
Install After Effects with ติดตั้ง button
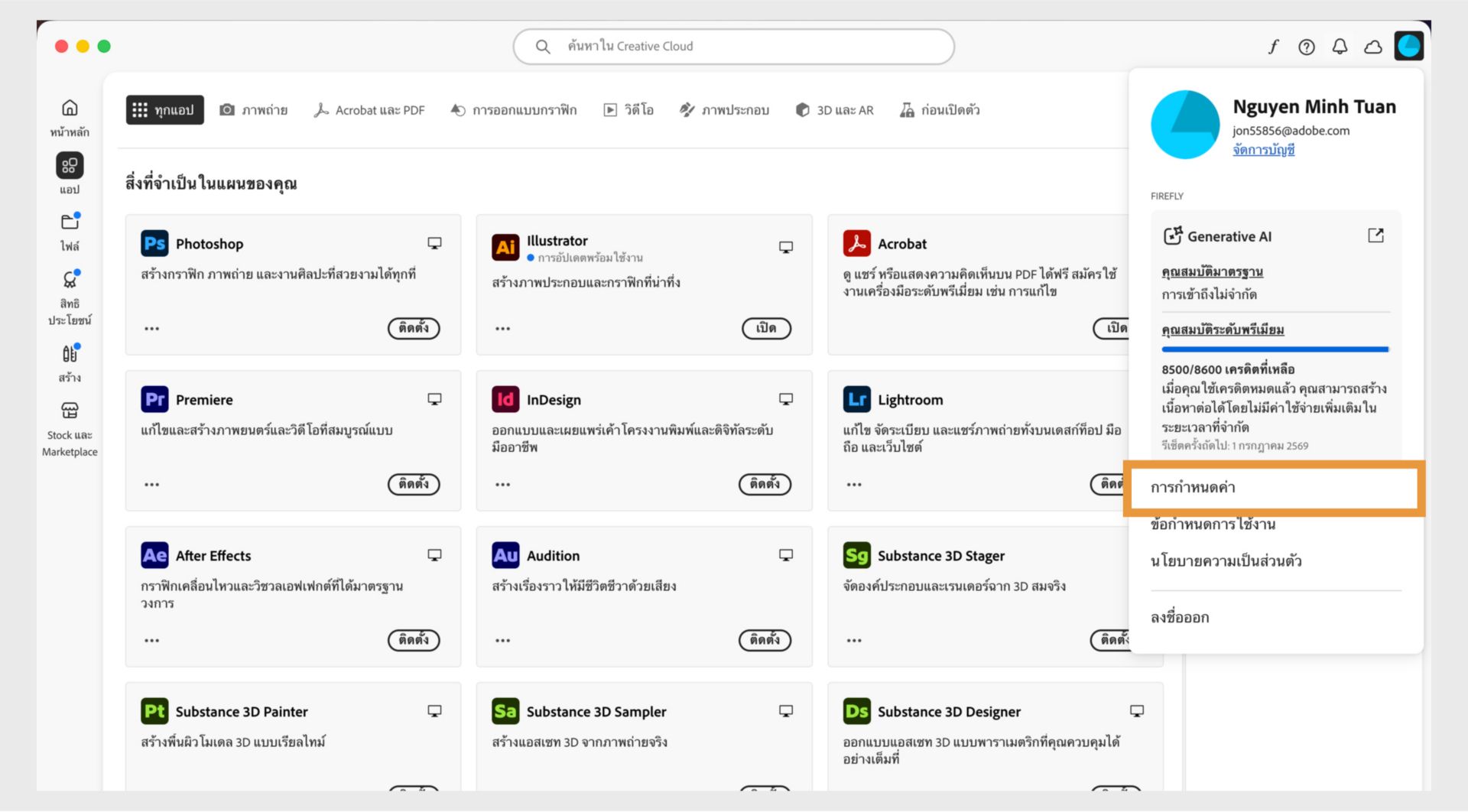click(414, 640)
